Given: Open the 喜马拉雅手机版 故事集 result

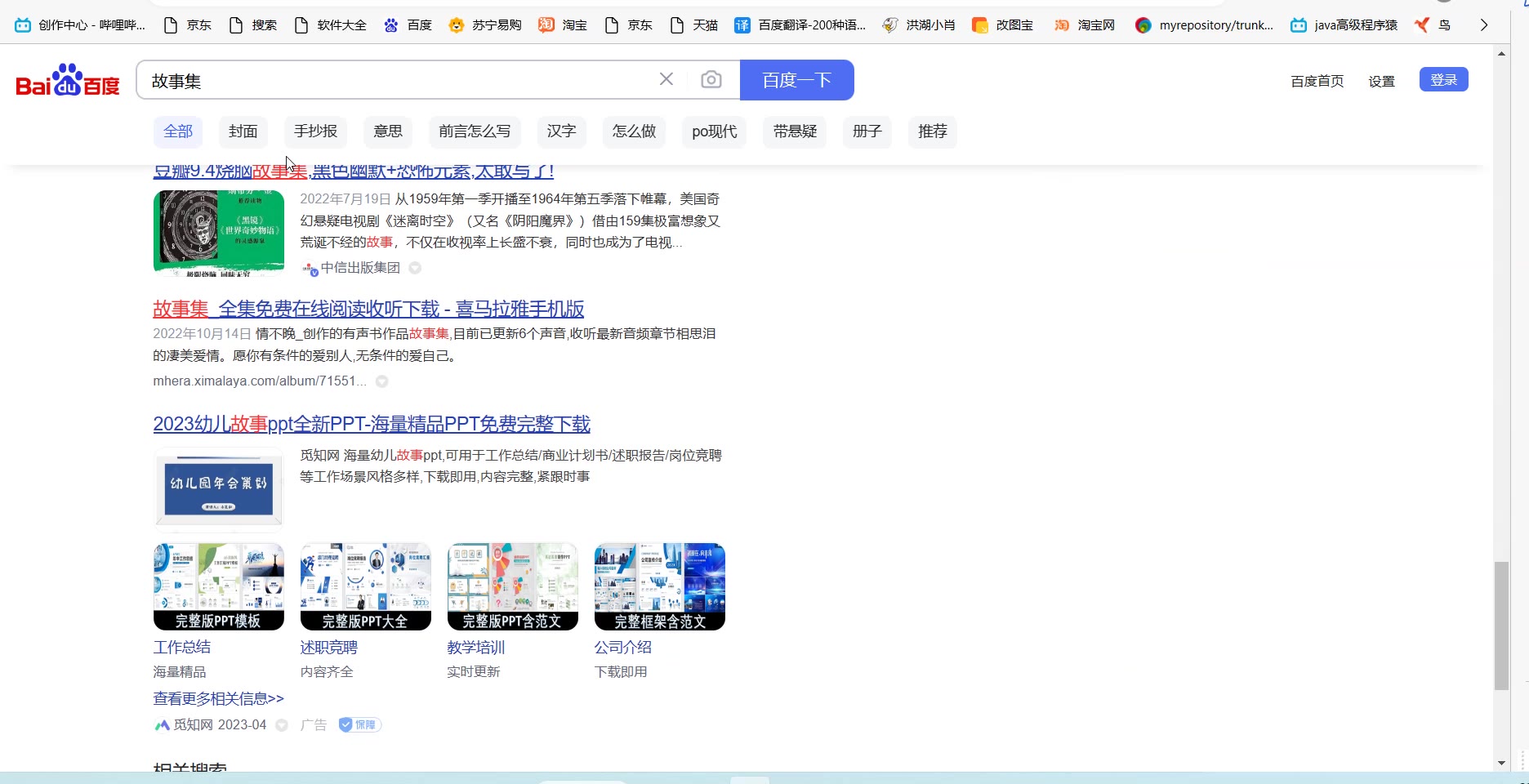Looking at the screenshot, I should [368, 309].
